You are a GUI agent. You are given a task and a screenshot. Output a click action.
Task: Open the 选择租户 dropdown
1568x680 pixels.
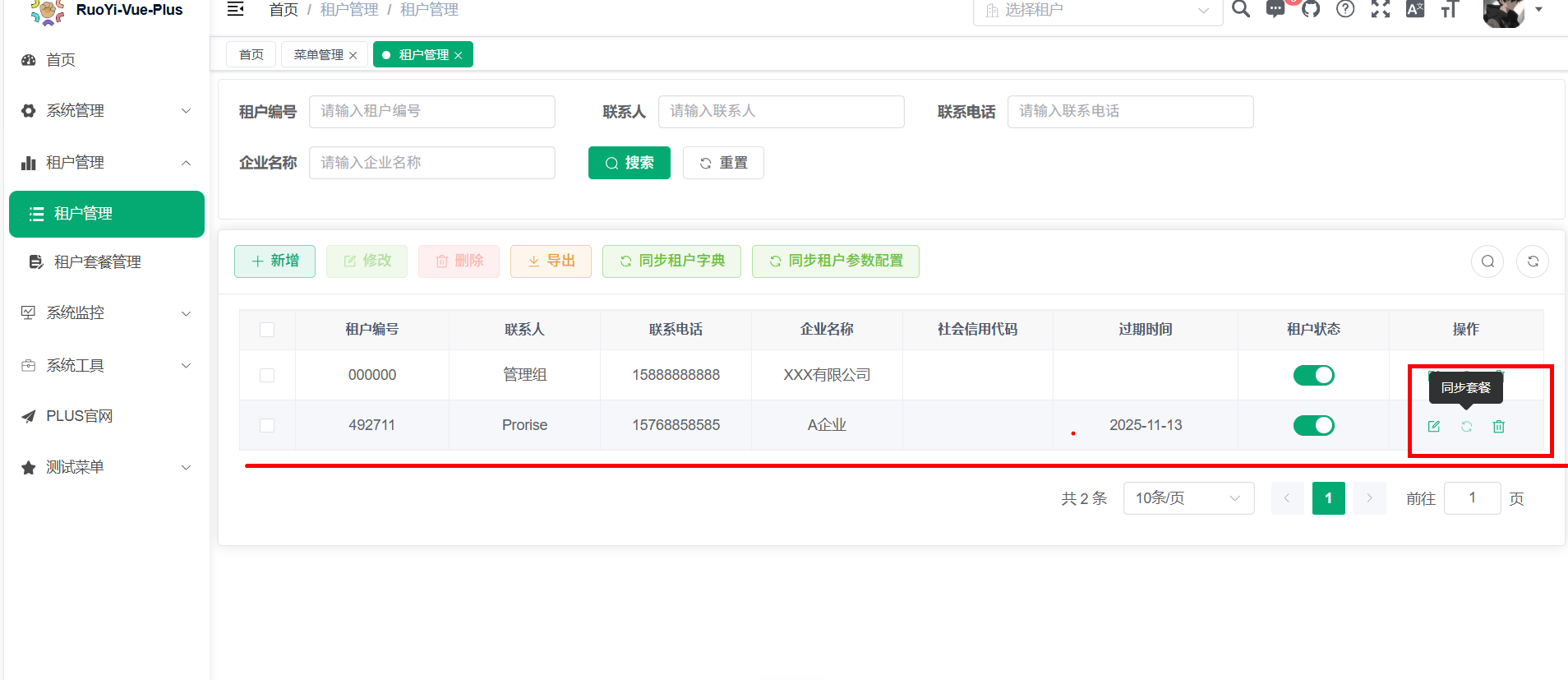click(1097, 11)
